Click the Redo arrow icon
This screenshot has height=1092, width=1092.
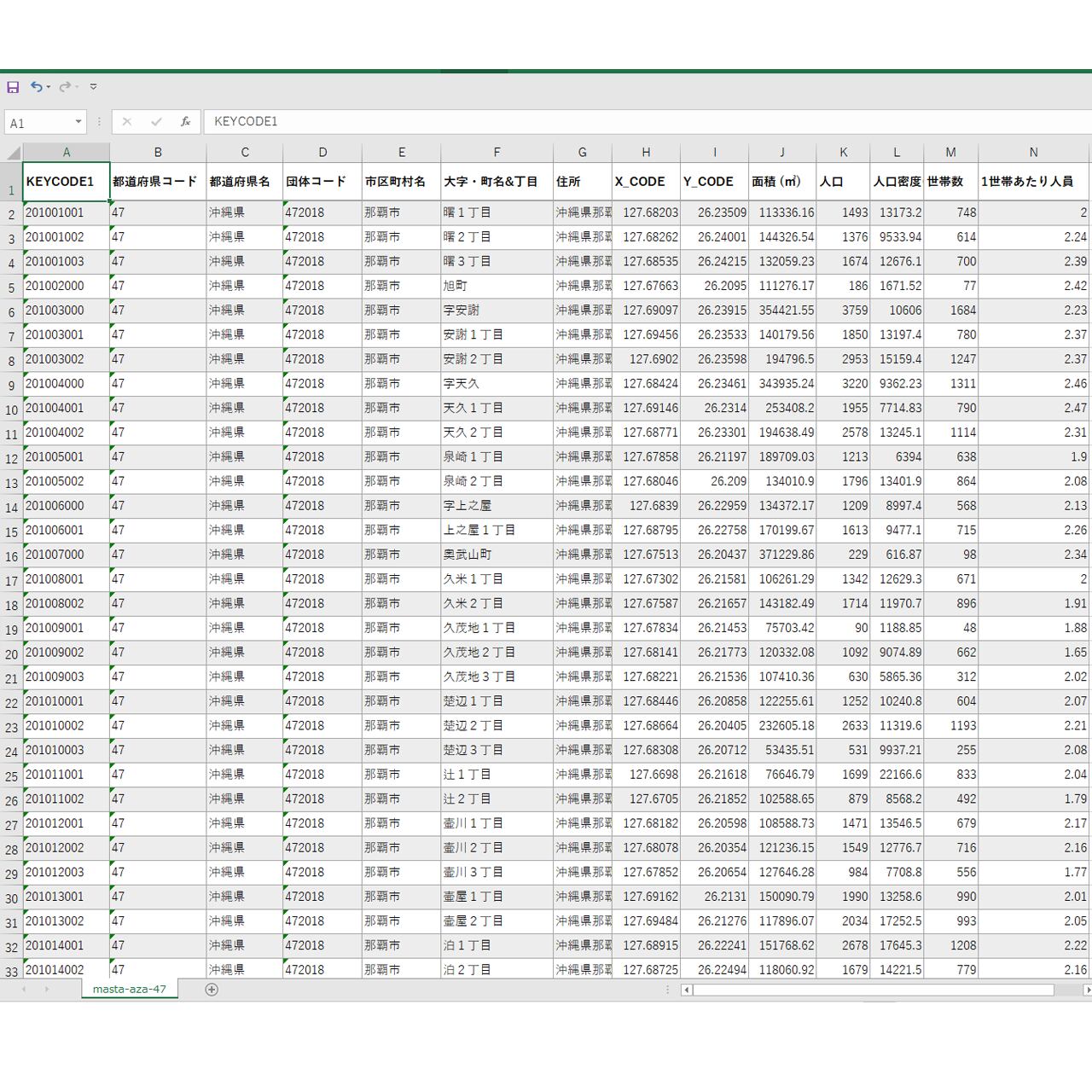pos(65,87)
